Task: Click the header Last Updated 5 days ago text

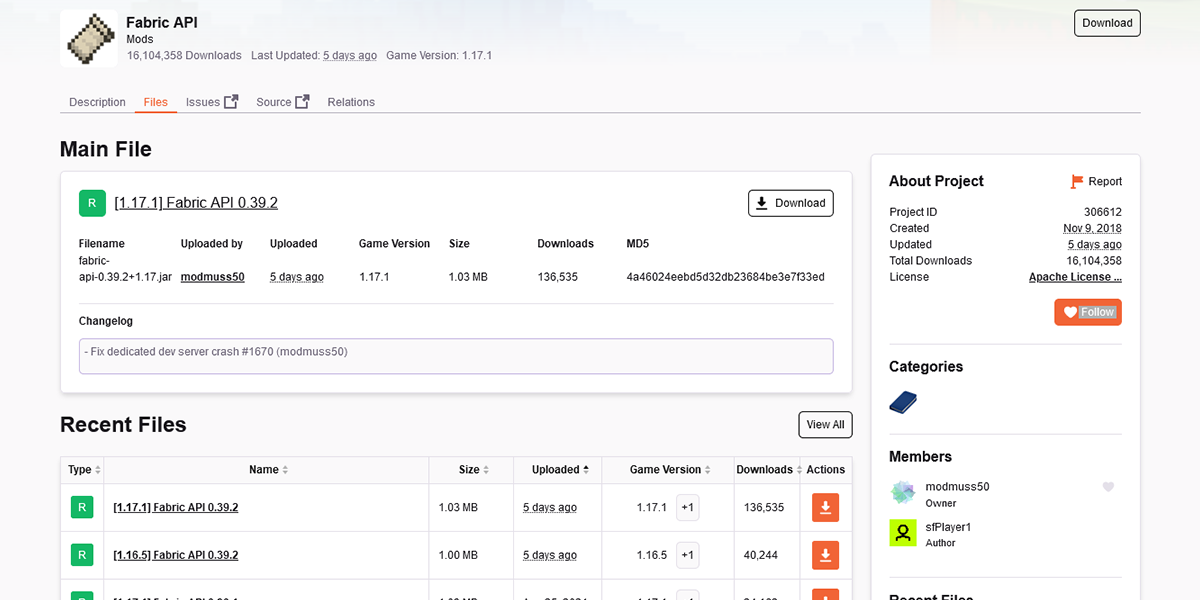Action: pyautogui.click(x=314, y=55)
